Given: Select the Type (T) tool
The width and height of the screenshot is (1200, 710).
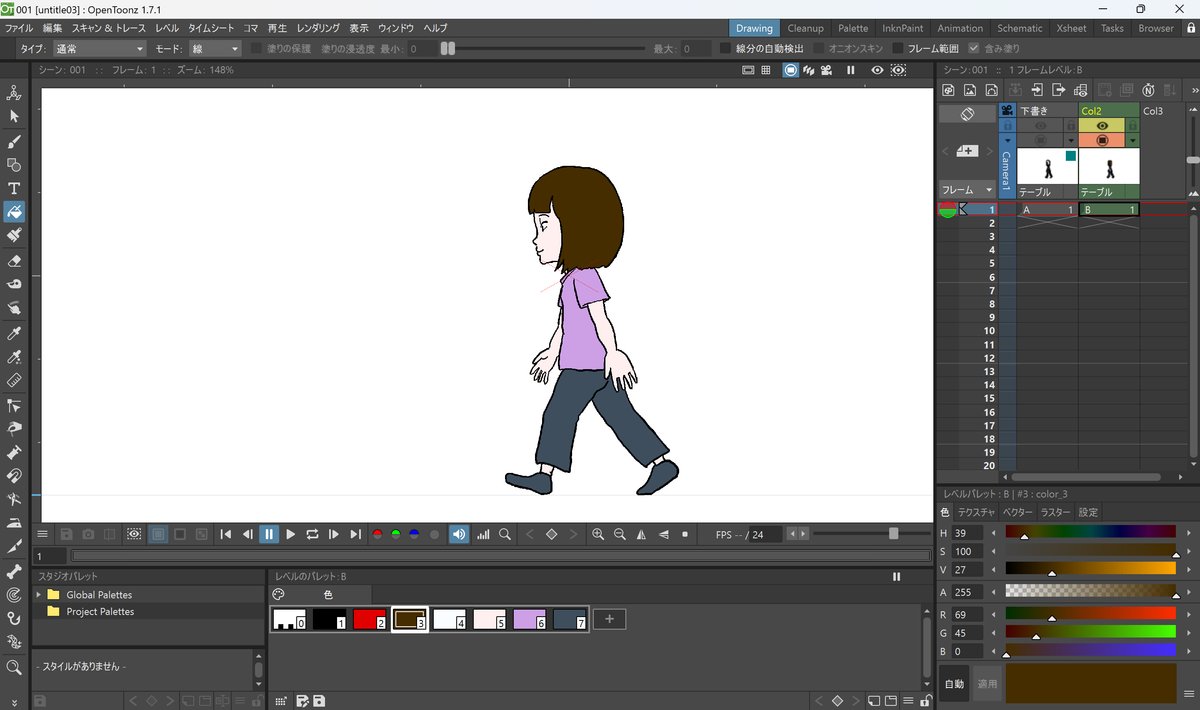Looking at the screenshot, I should click(x=14, y=188).
